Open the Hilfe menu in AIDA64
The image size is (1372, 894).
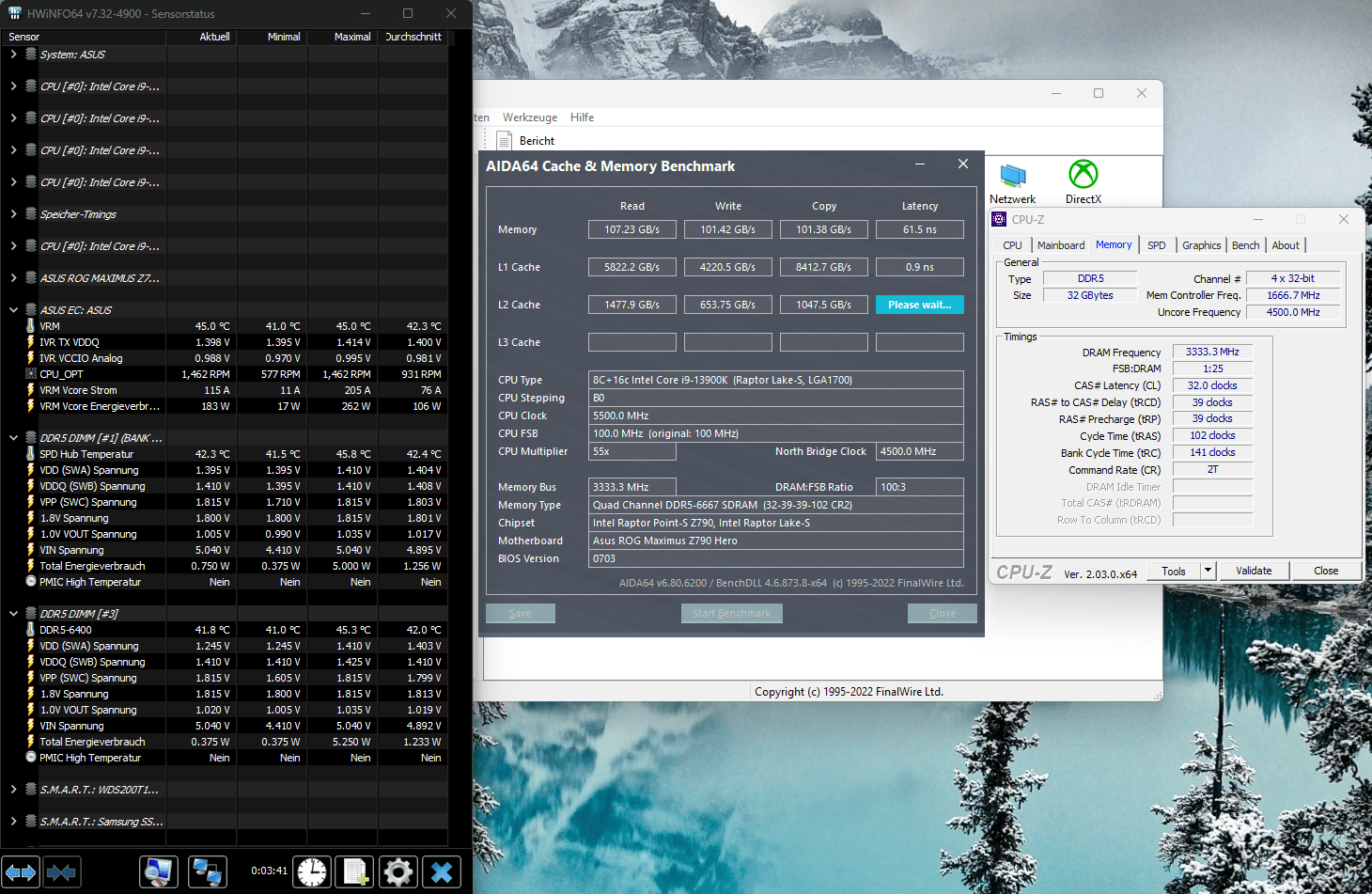583,118
